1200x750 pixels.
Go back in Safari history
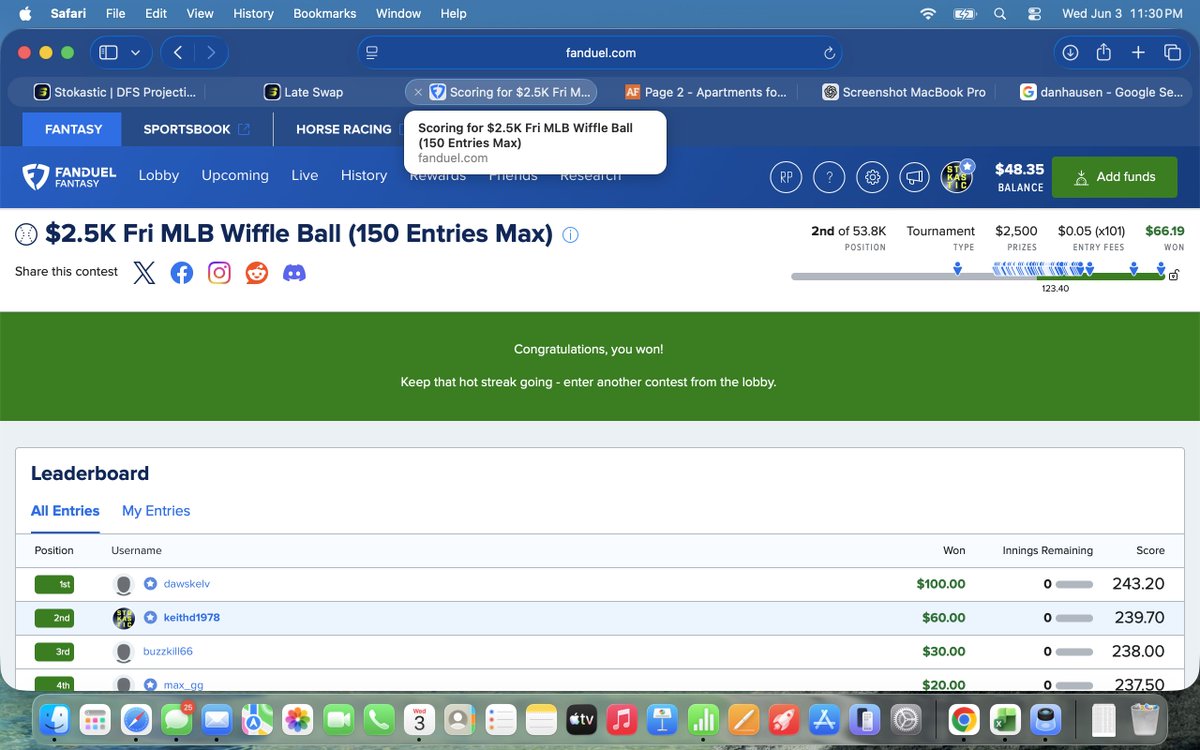point(178,53)
